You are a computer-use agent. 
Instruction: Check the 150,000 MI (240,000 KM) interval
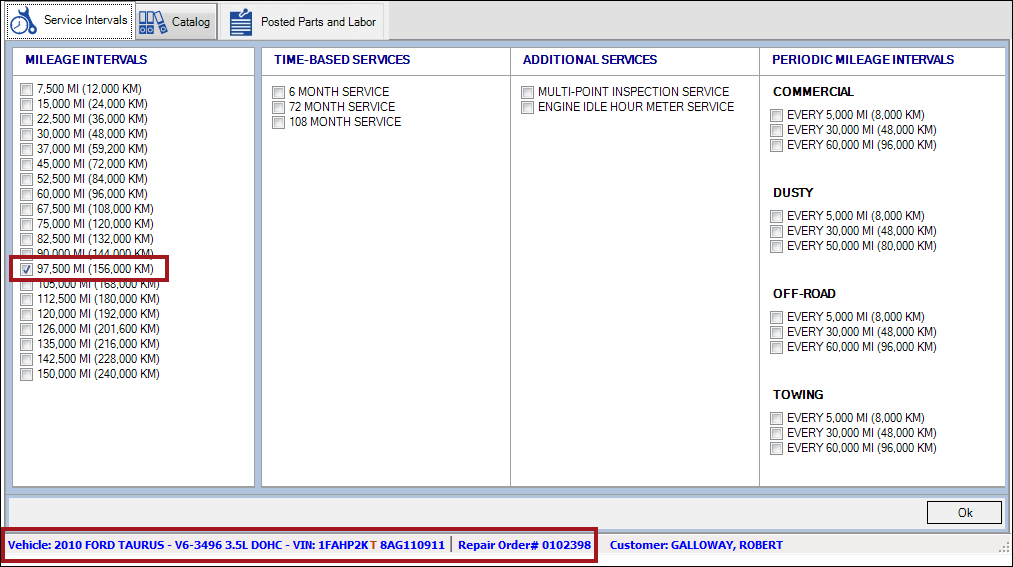26,374
